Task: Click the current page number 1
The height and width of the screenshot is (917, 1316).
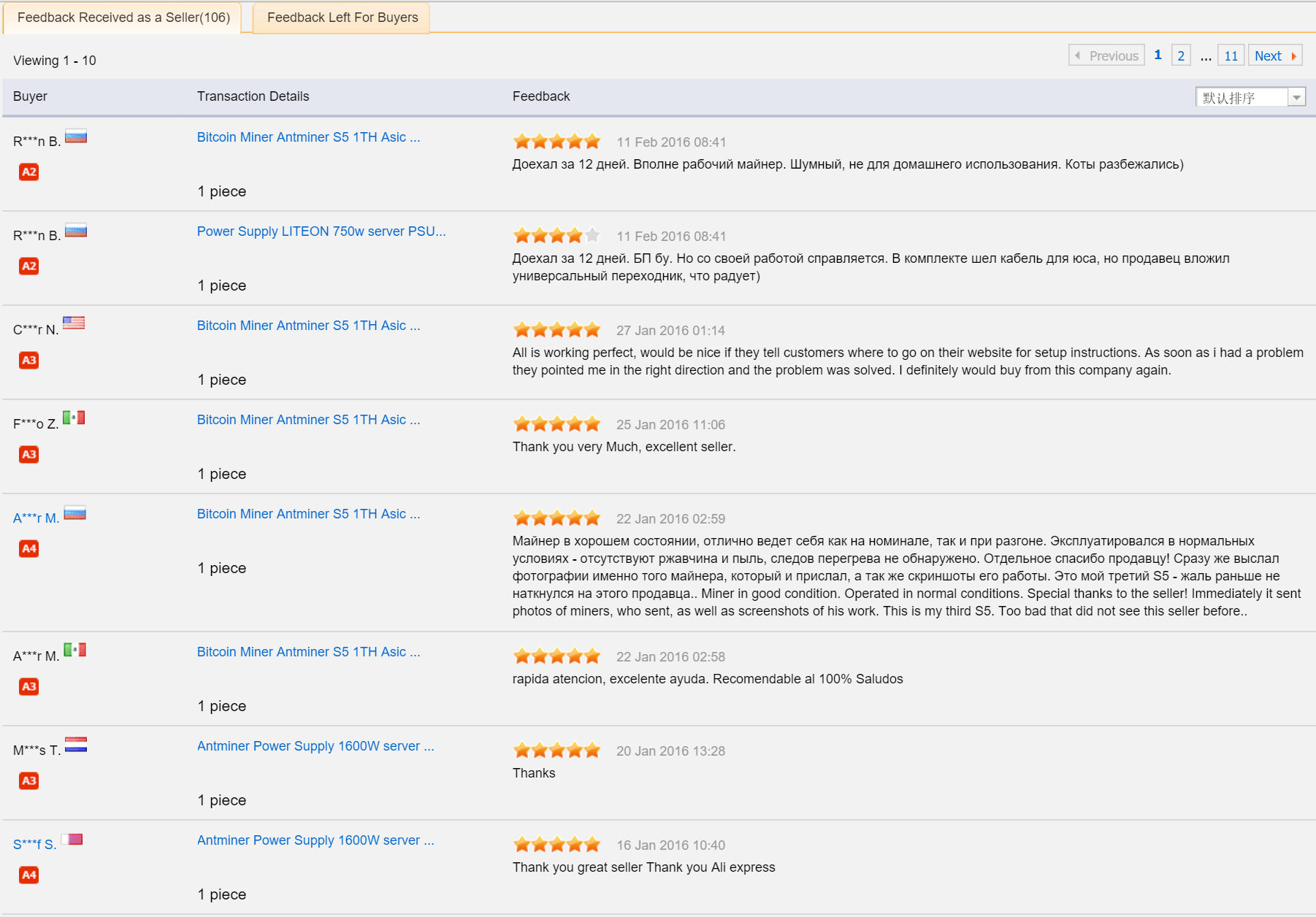Action: pos(1158,55)
